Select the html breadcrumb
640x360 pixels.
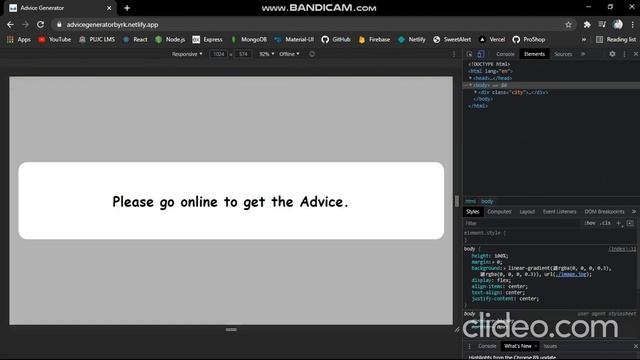[470, 201]
